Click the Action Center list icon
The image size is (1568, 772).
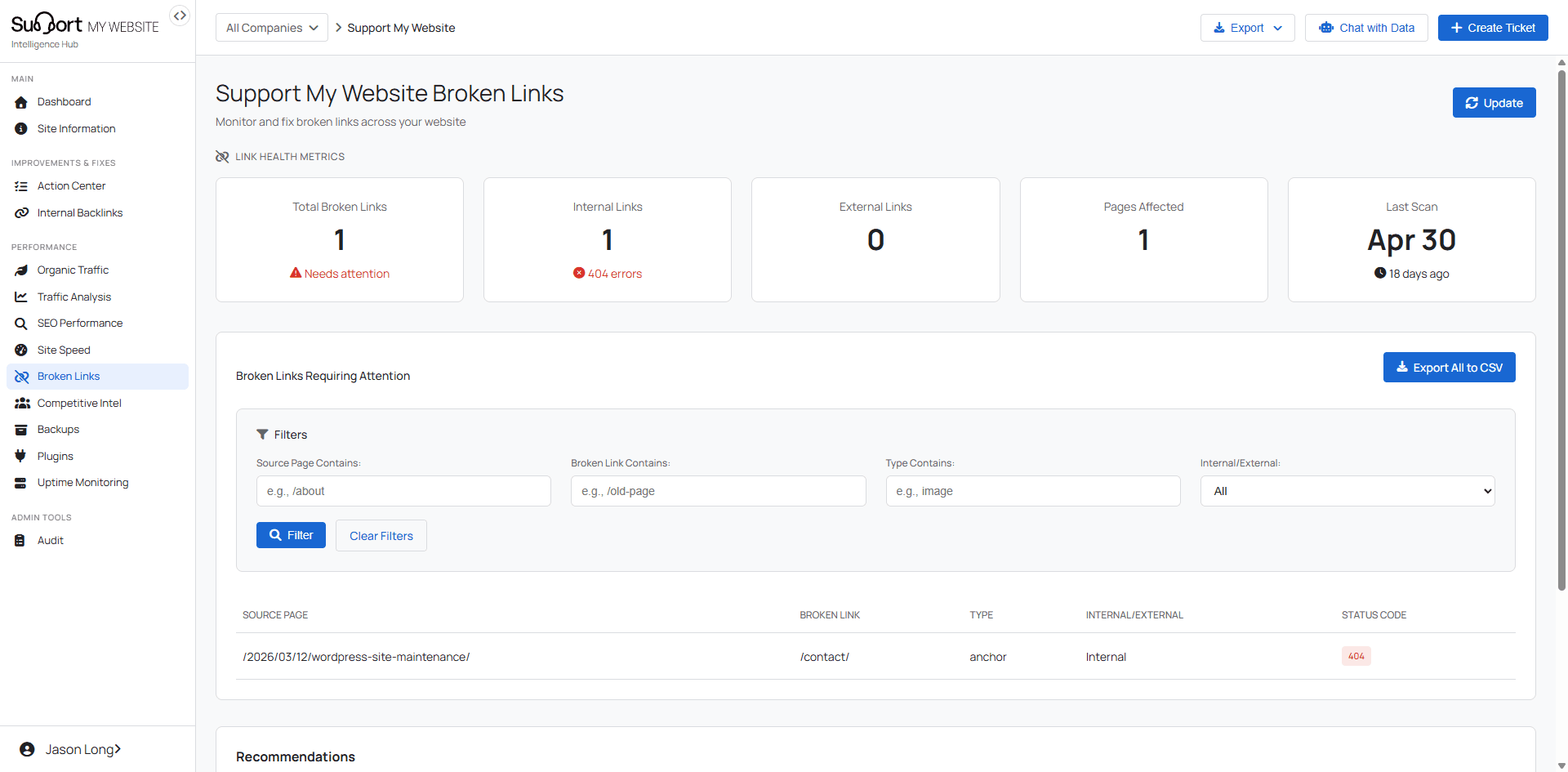click(x=21, y=186)
